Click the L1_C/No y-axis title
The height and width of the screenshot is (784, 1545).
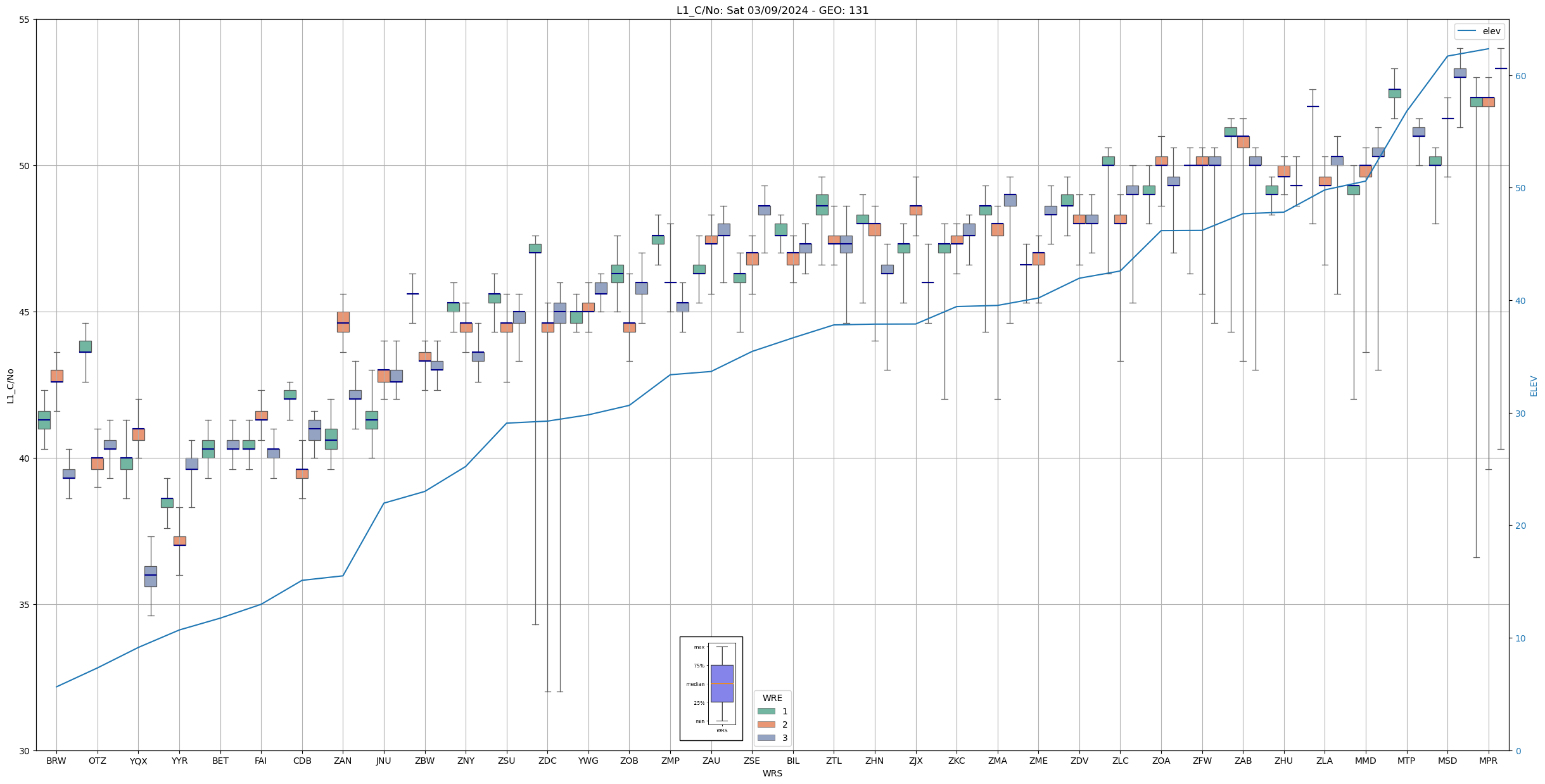[10, 386]
